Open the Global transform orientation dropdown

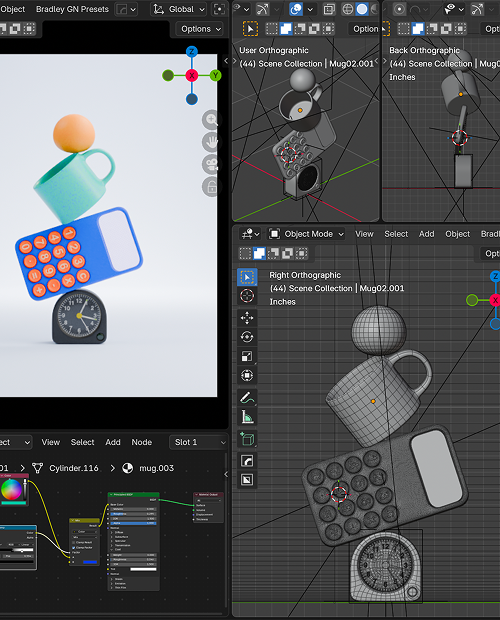tap(179, 9)
